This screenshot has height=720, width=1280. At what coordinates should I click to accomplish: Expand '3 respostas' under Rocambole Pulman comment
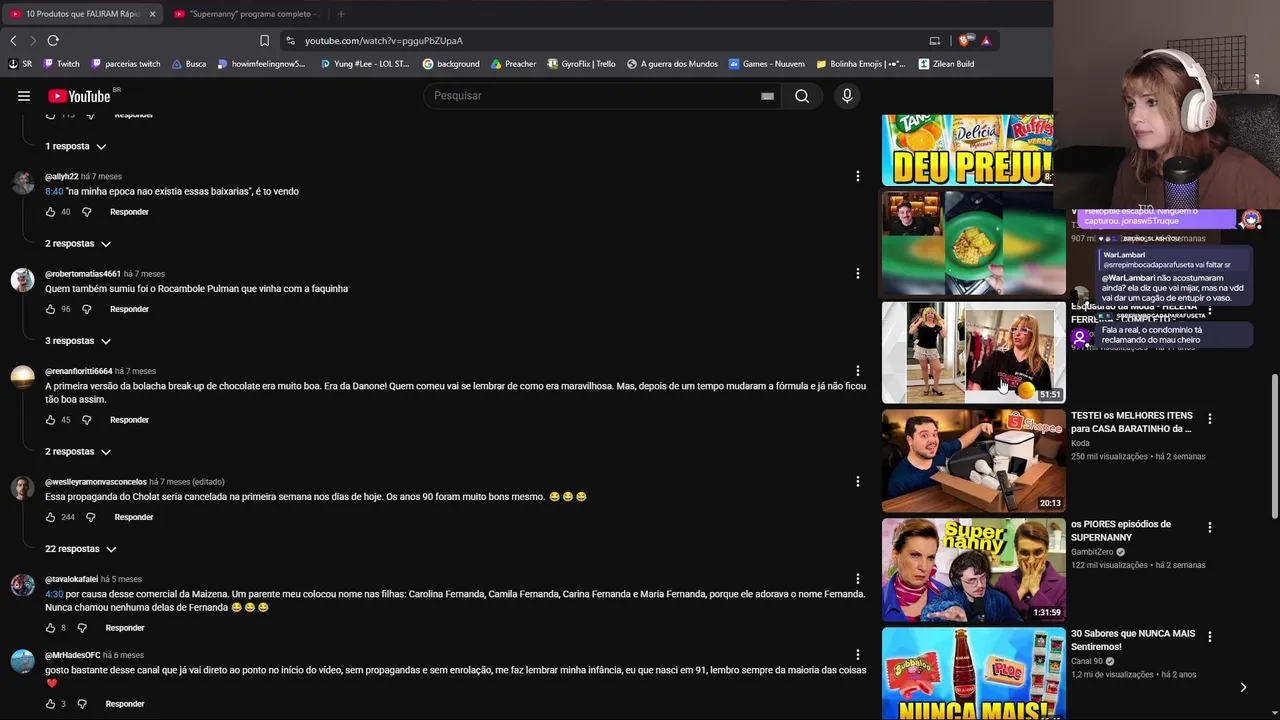coord(78,341)
